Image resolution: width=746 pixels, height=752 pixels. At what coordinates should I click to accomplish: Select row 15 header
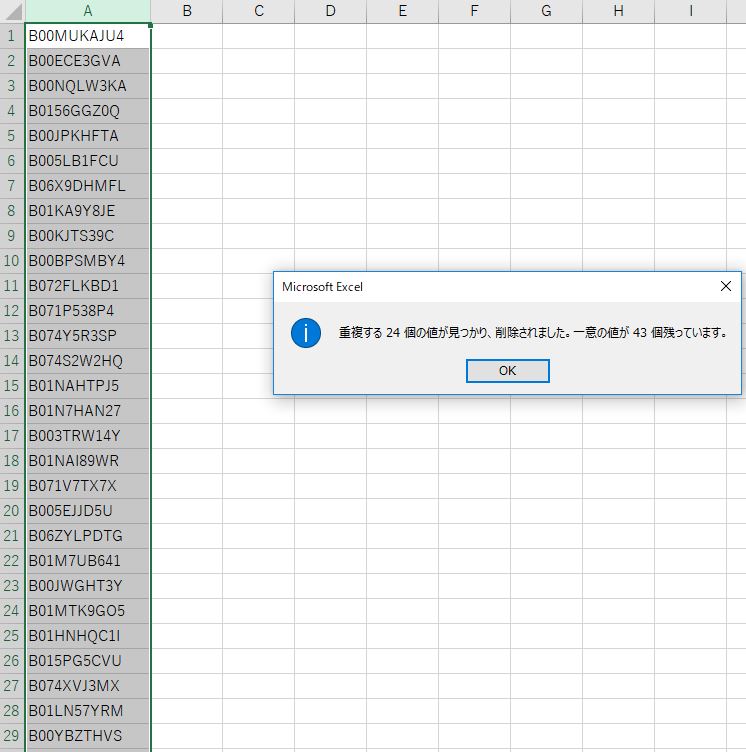(12, 386)
